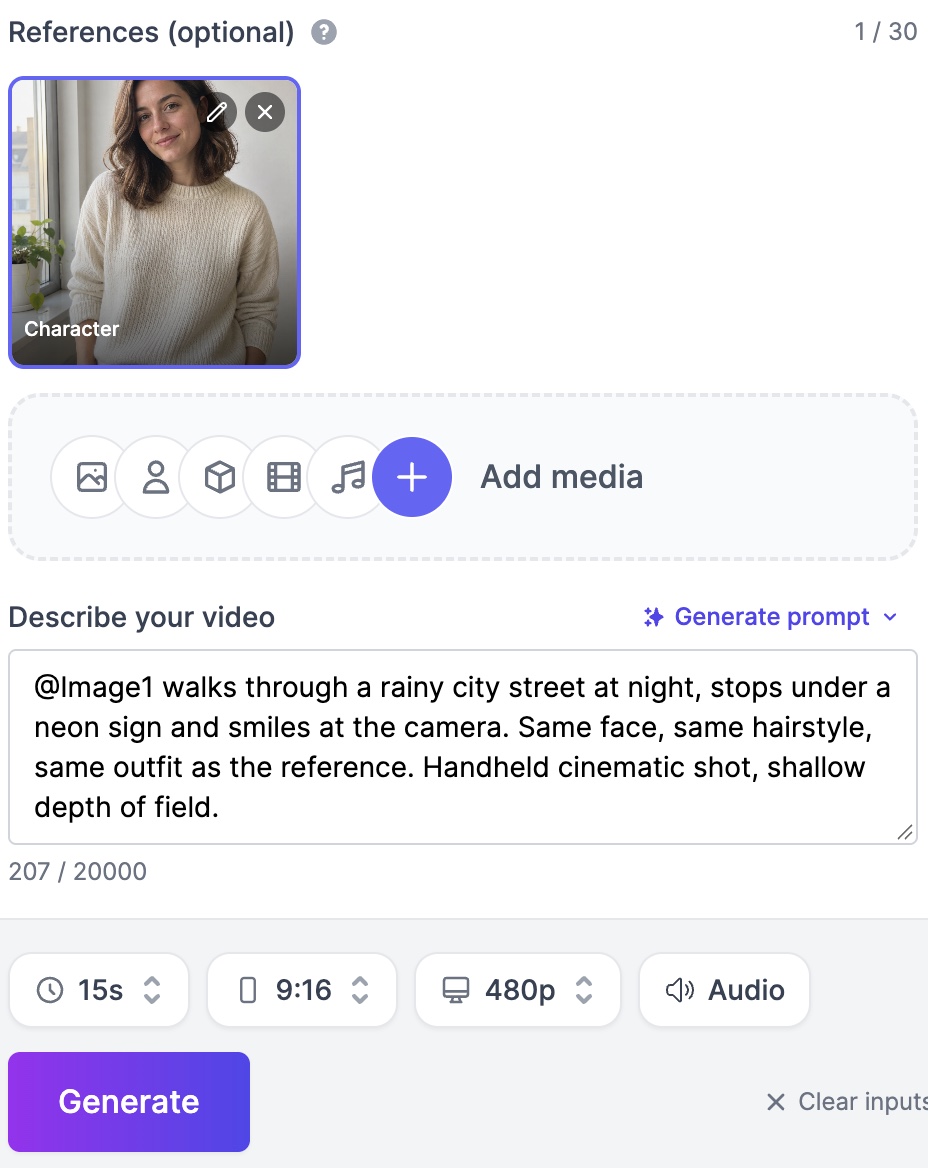
Task: Edit the Character reference with pencil icon
Action: [217, 112]
